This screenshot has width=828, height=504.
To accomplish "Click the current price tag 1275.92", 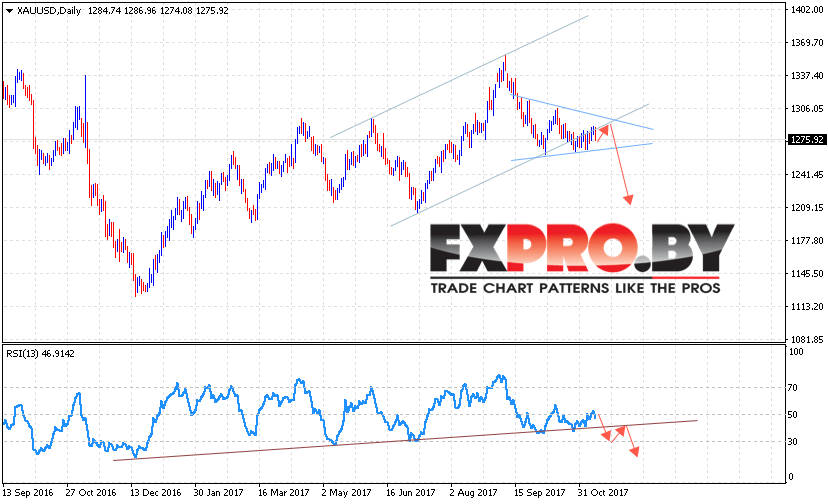I will 806,139.
